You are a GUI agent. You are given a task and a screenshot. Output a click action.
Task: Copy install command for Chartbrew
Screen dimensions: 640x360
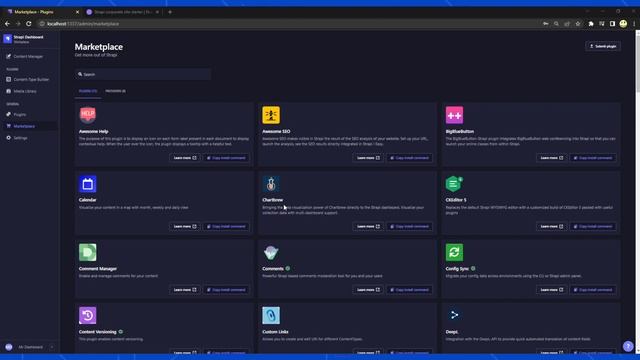(x=409, y=227)
